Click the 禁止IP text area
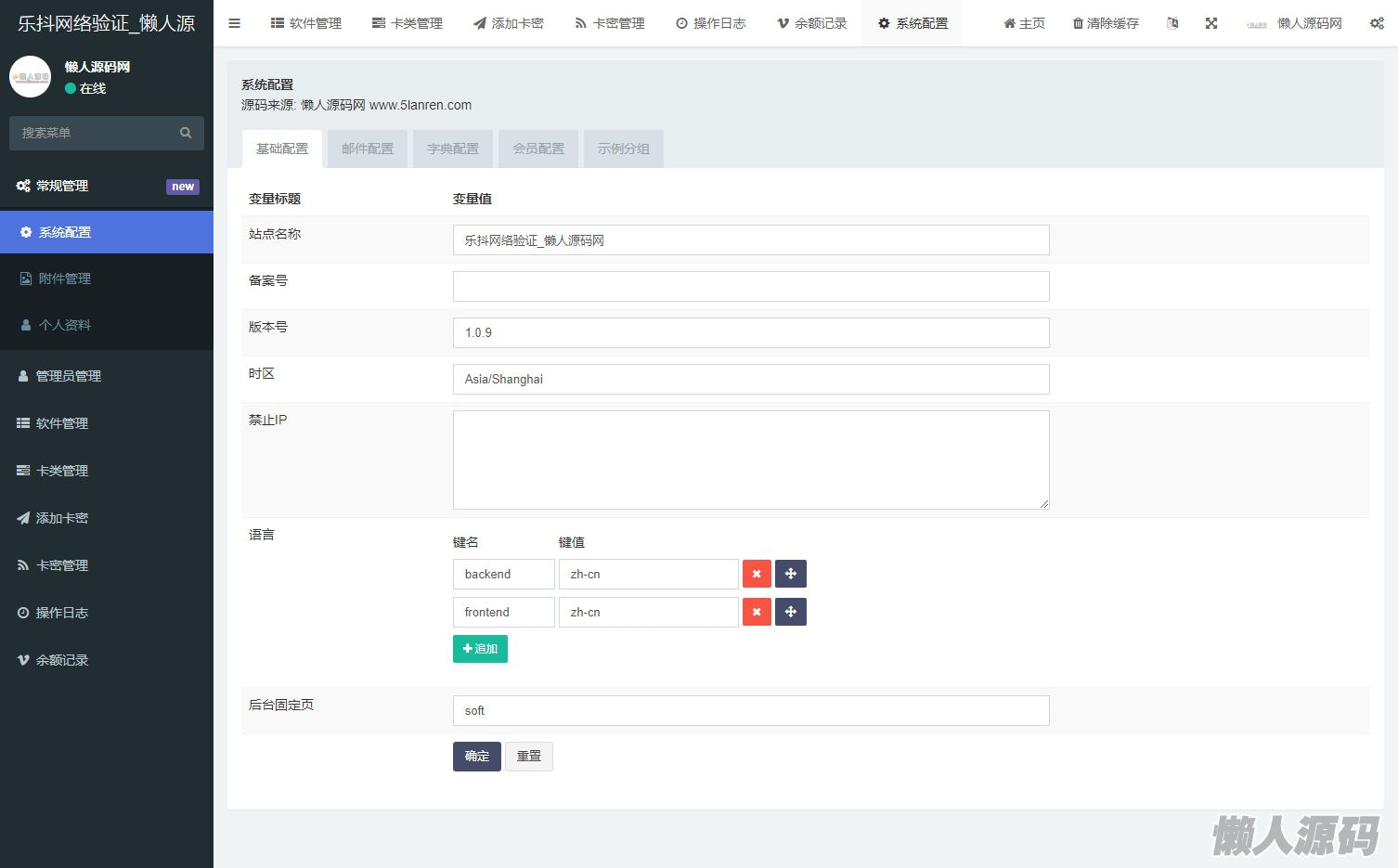This screenshot has height=868, width=1398. pos(751,460)
